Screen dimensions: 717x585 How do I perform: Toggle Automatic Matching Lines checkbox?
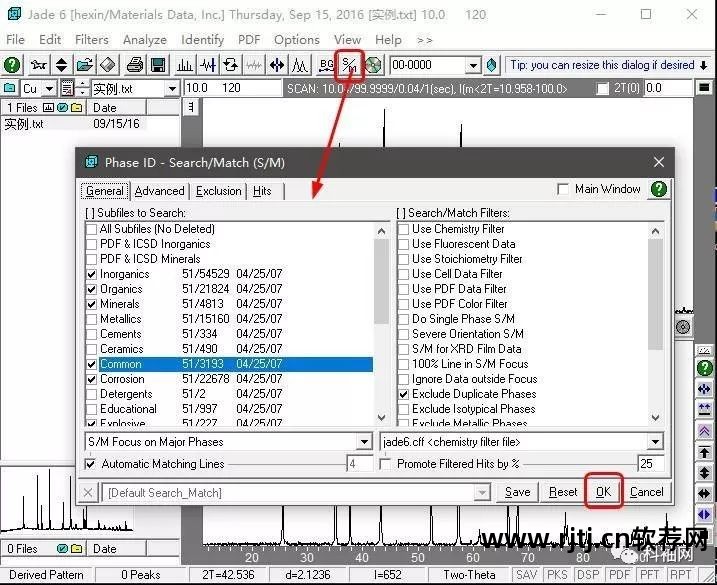[x=90, y=464]
